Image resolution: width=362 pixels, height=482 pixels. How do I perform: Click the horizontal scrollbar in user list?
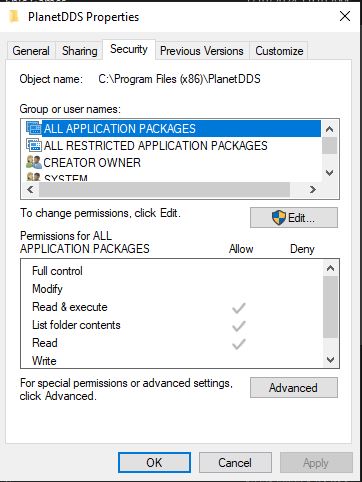click(x=165, y=190)
